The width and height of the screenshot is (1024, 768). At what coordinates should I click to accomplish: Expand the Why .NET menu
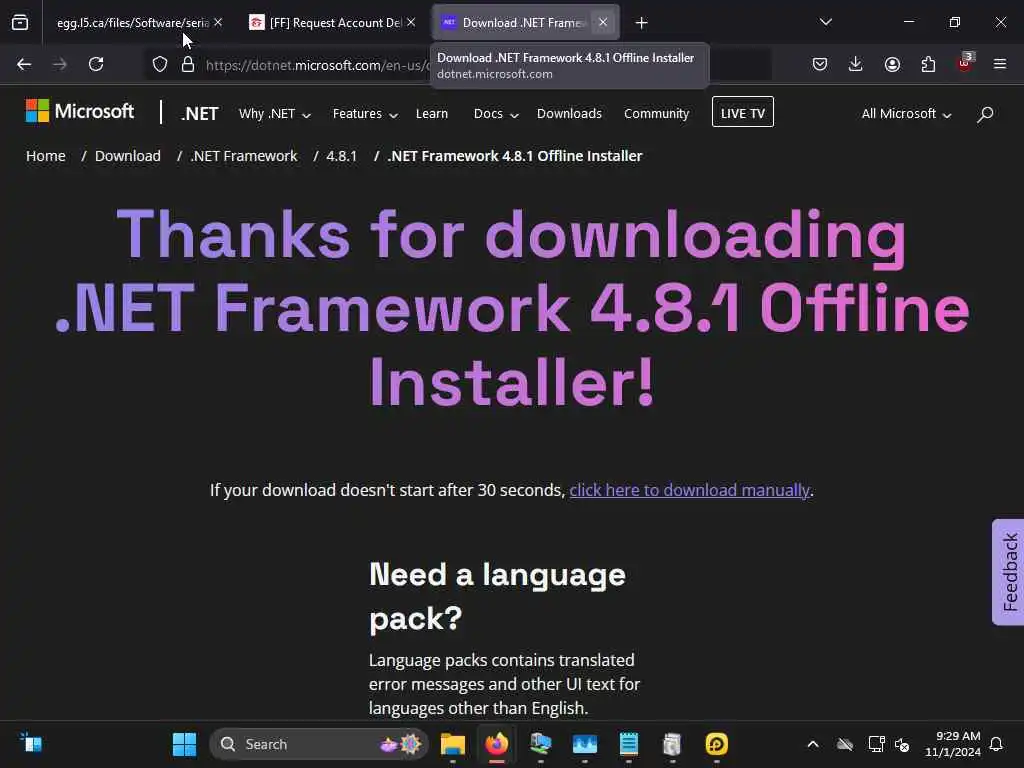click(x=274, y=114)
